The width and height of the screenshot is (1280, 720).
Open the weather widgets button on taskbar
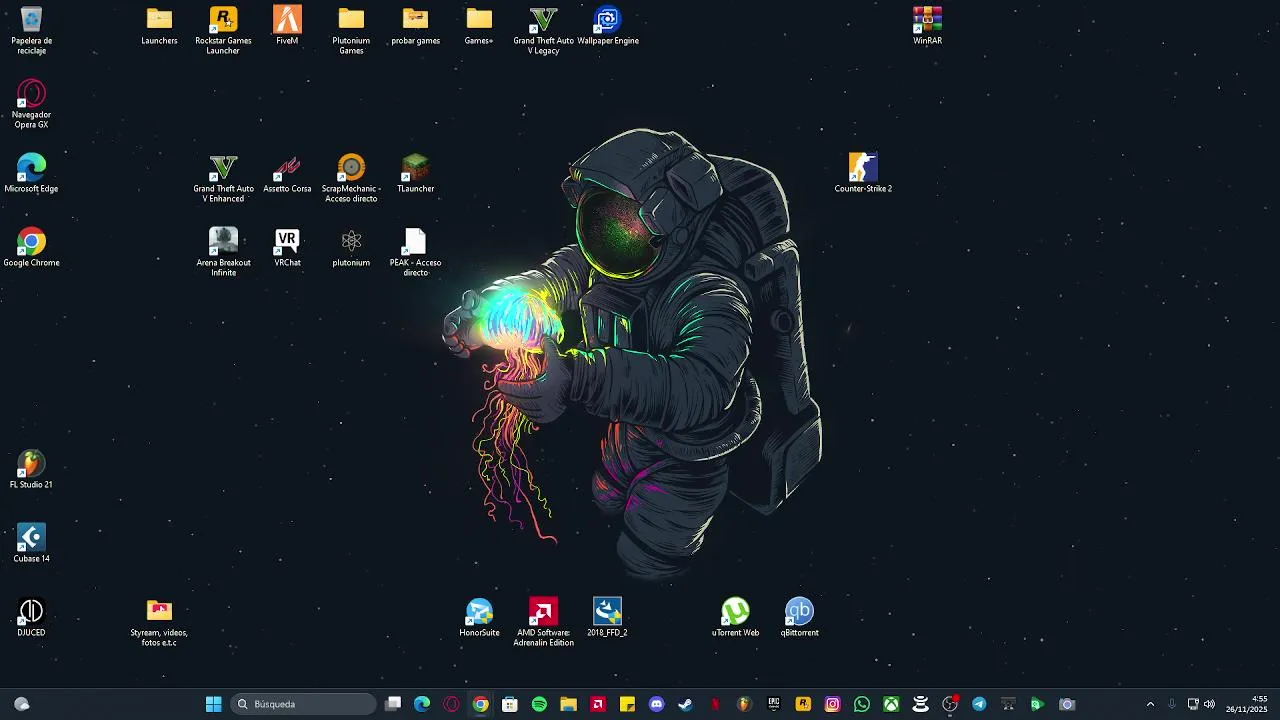pos(22,704)
